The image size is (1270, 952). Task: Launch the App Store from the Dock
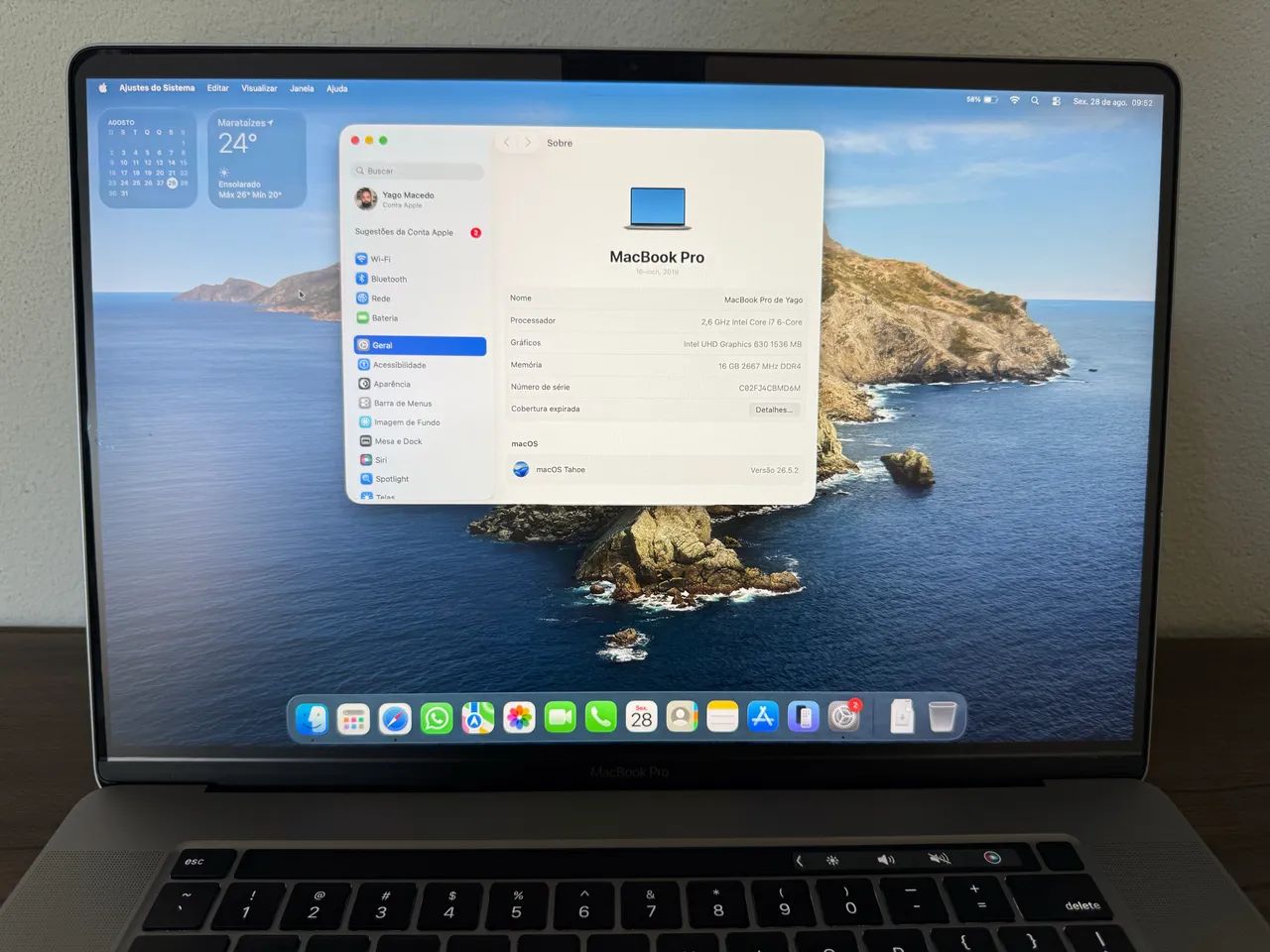coord(763,717)
